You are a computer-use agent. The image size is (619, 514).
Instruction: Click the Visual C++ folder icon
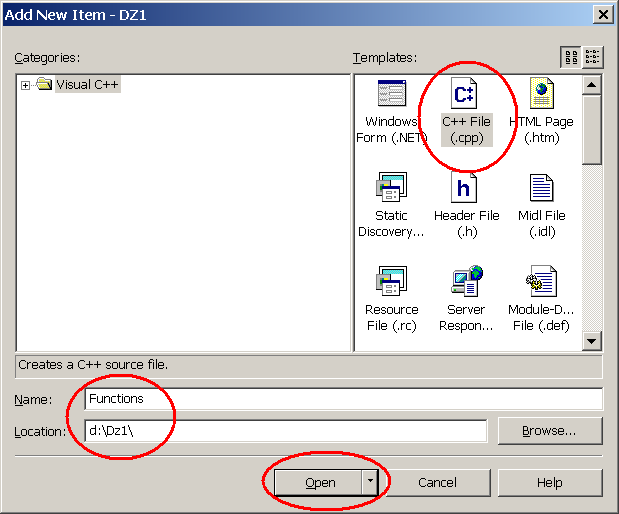point(44,84)
